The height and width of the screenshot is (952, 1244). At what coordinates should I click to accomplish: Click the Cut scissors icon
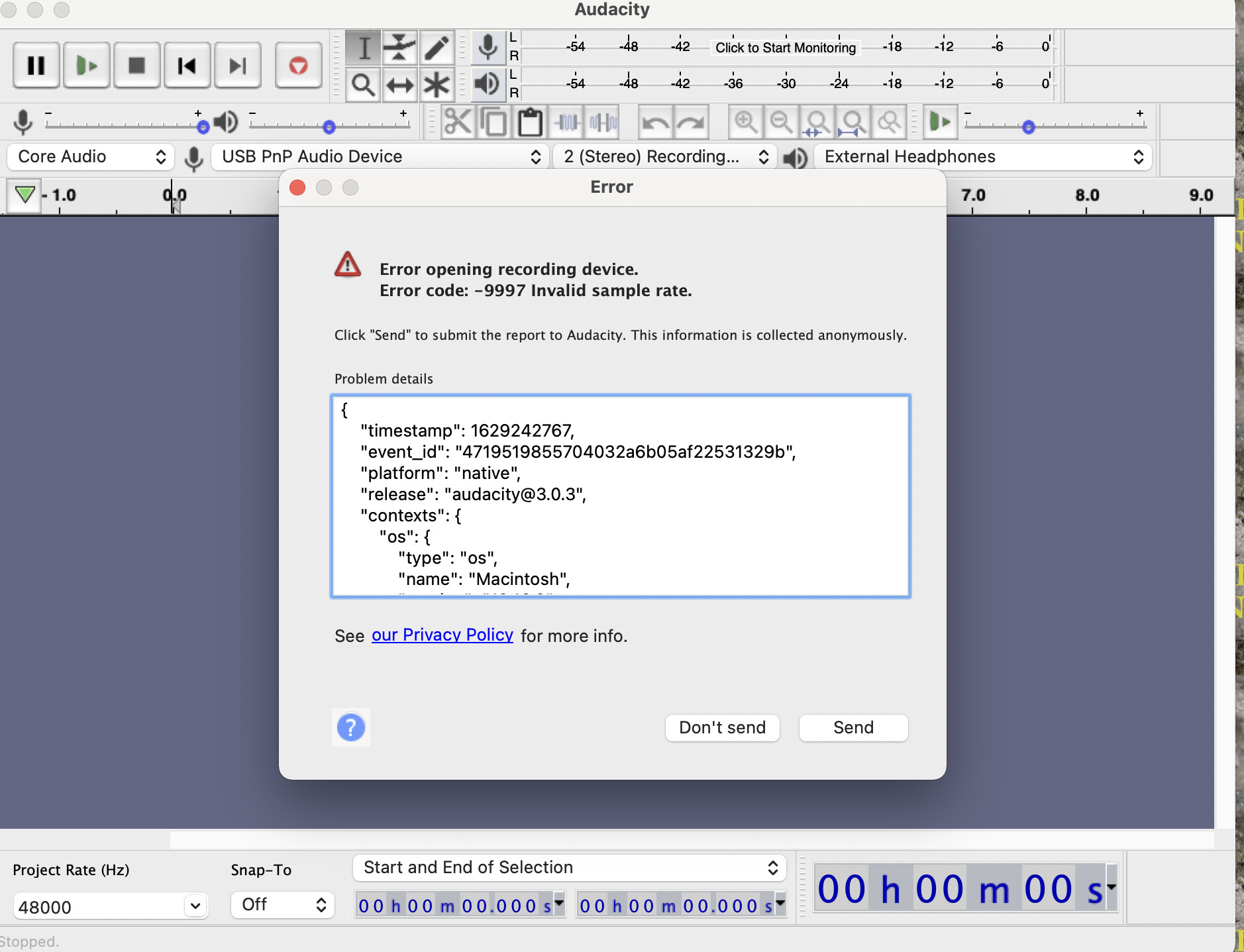(x=458, y=123)
